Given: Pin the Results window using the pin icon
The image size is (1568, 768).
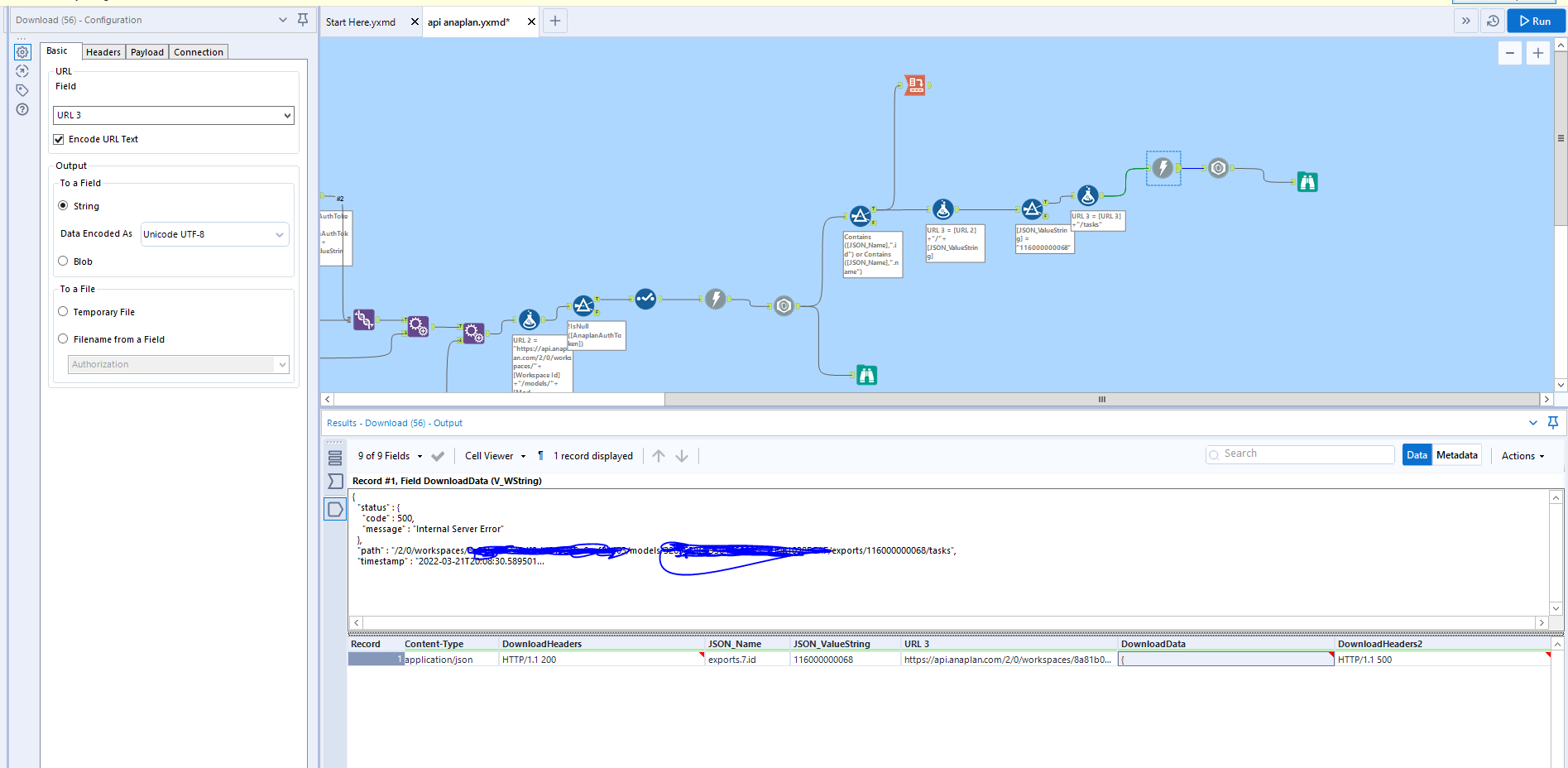Looking at the screenshot, I should [x=1553, y=423].
